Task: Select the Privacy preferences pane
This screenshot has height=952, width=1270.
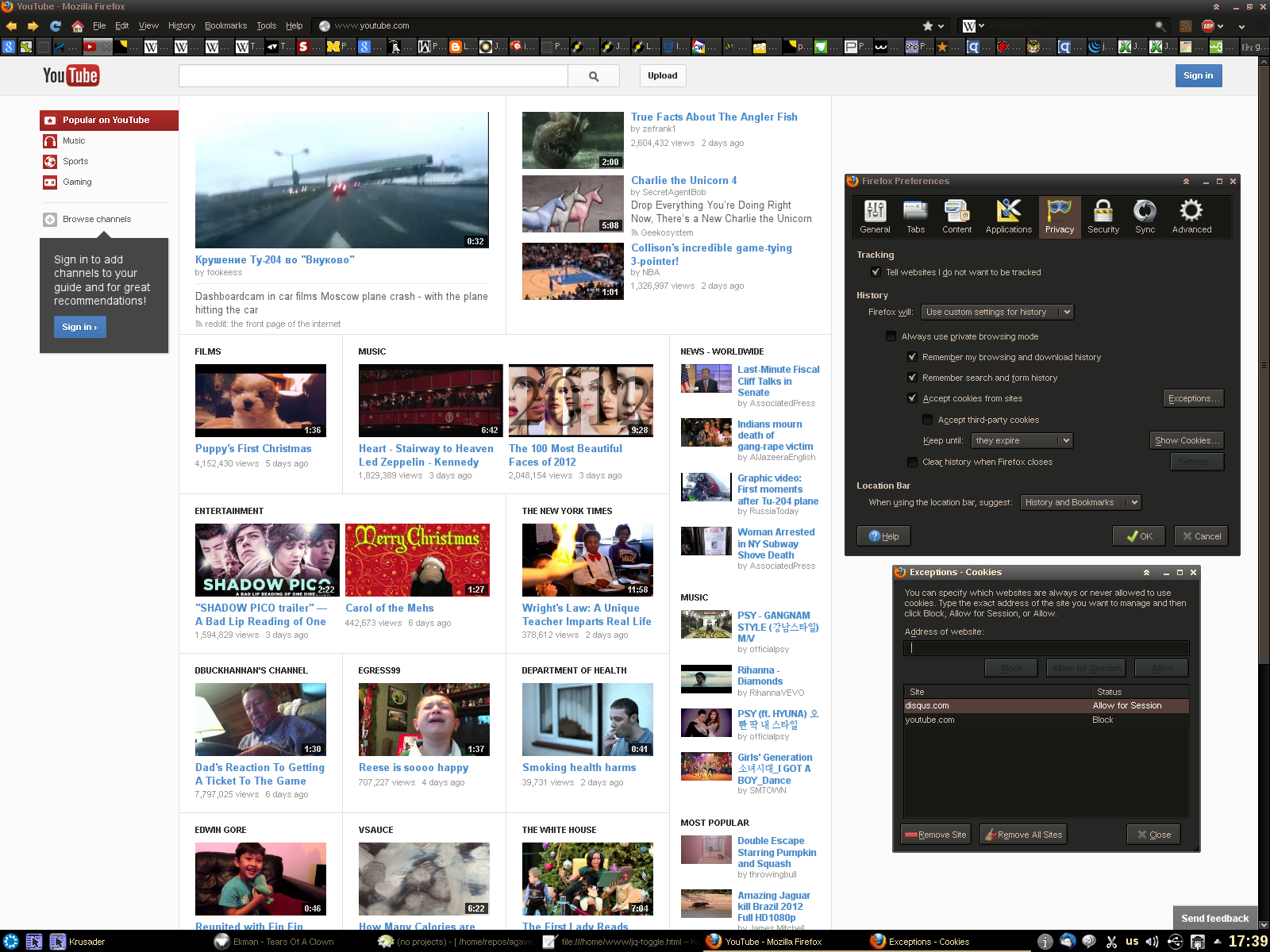Action: click(x=1060, y=217)
